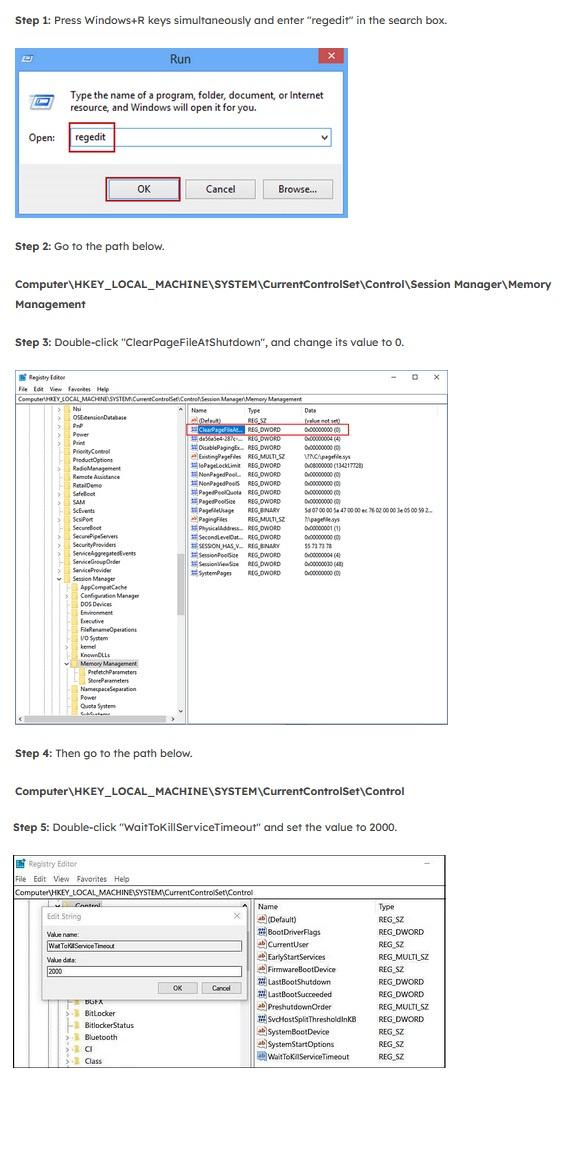Click the icon beside IoPageLockLimit value
Image resolution: width=567 pixels, height=1159 pixels.
pos(194,466)
